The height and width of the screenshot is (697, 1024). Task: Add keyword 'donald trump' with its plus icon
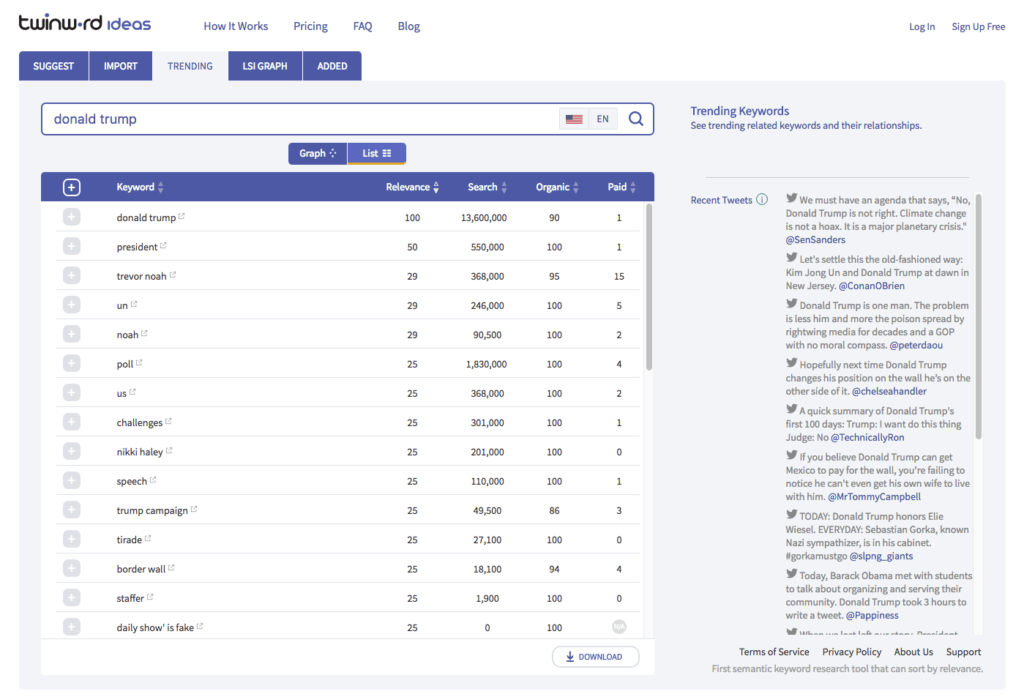coord(71,217)
